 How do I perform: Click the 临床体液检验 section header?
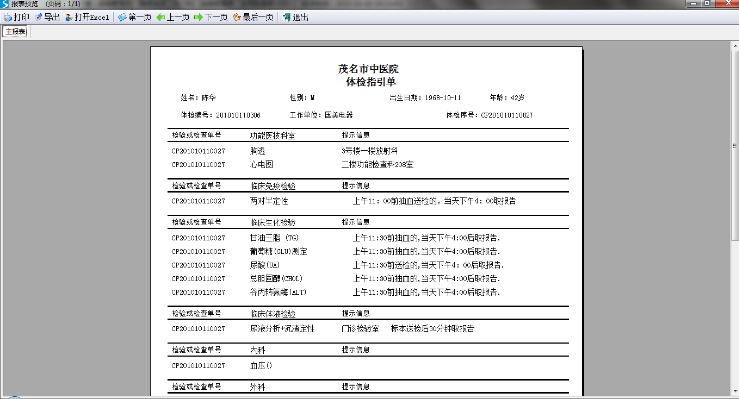click(273, 314)
